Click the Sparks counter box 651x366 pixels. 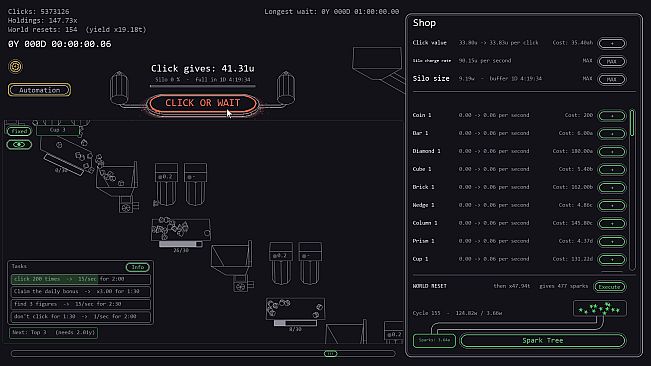[x=434, y=340]
